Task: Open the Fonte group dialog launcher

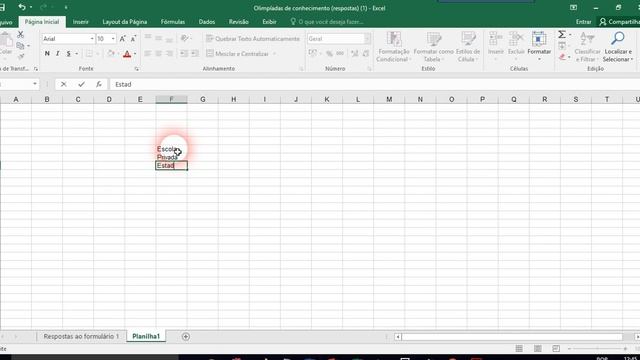Action: pyautogui.click(x=136, y=69)
